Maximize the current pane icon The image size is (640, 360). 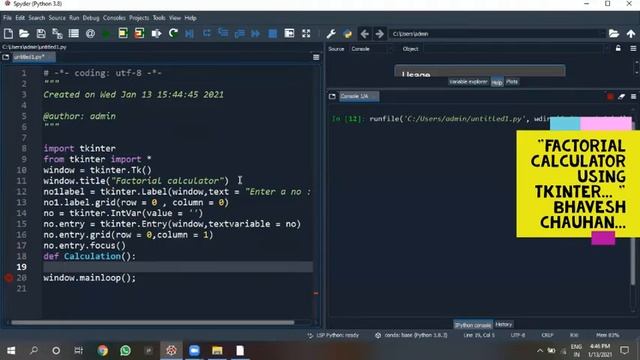(289, 33)
